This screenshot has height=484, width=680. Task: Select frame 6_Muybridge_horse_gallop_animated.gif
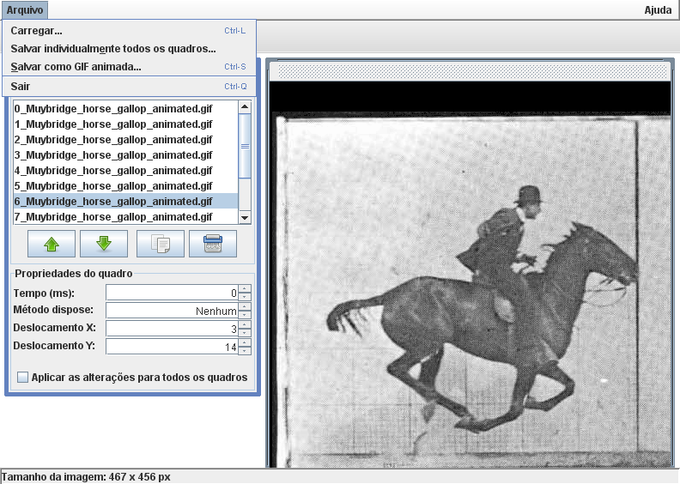coord(126,201)
